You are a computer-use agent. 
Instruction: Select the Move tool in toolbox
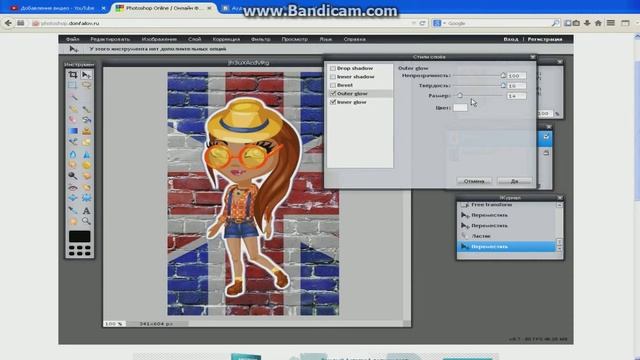86,75
